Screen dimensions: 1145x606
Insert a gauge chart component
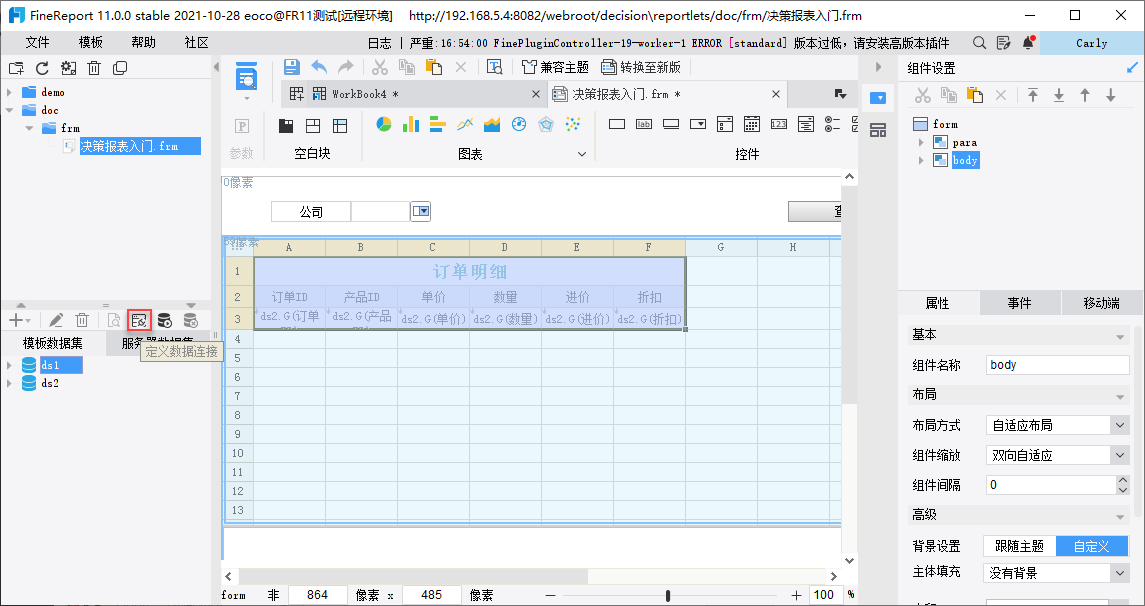(518, 124)
